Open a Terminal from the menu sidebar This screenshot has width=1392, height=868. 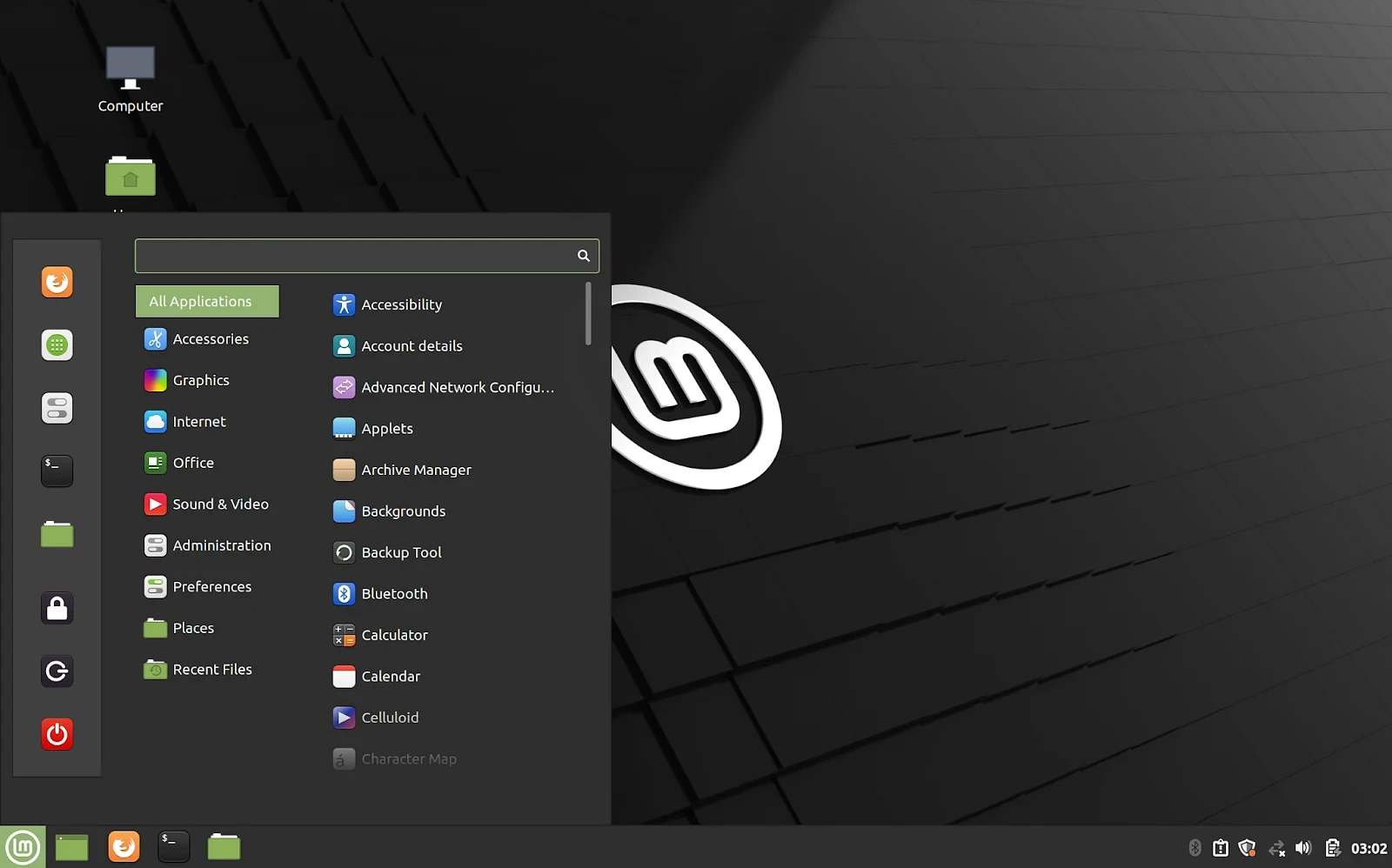pyautogui.click(x=57, y=471)
